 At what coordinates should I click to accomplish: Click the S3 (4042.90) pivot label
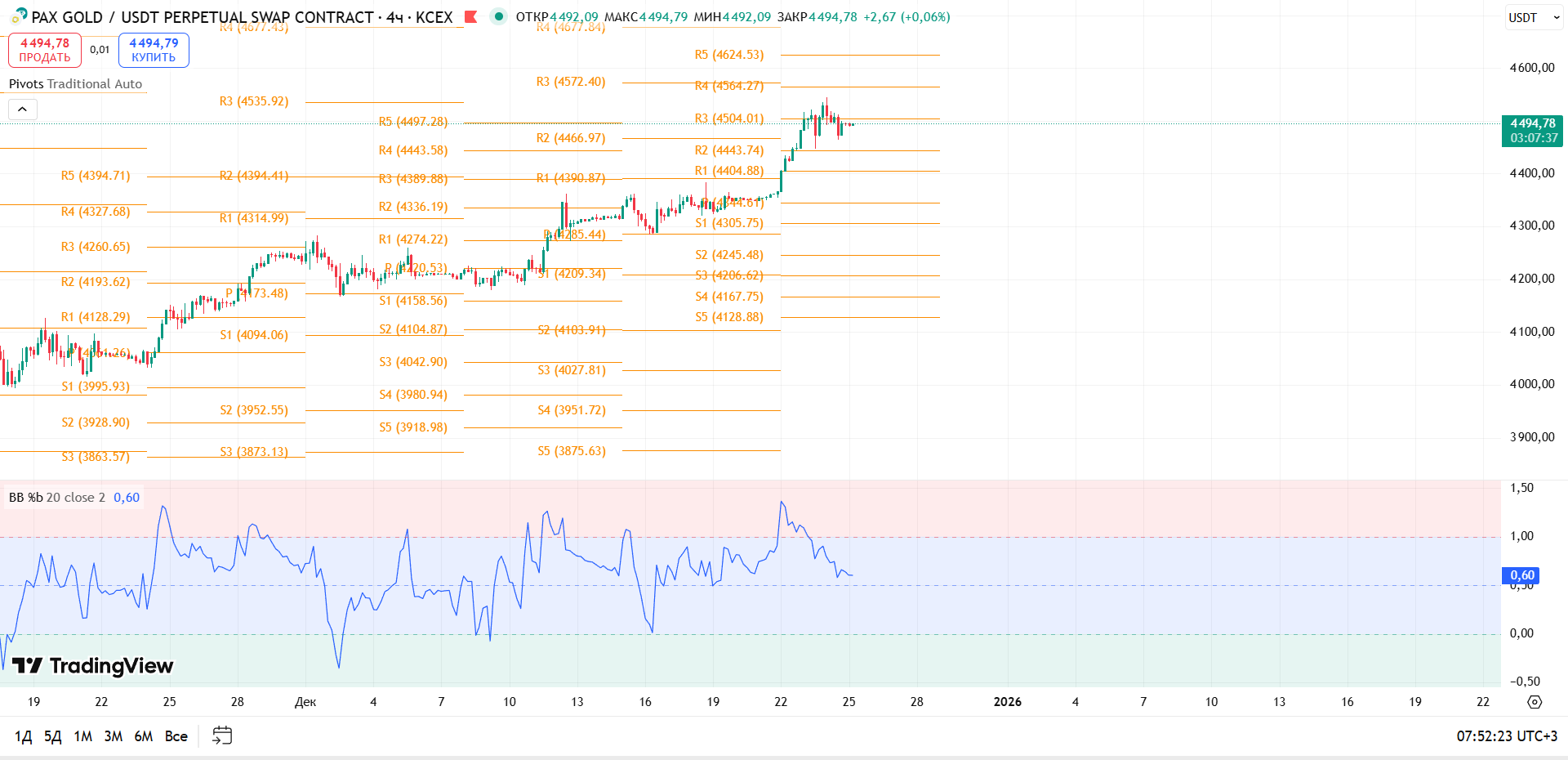coord(413,362)
